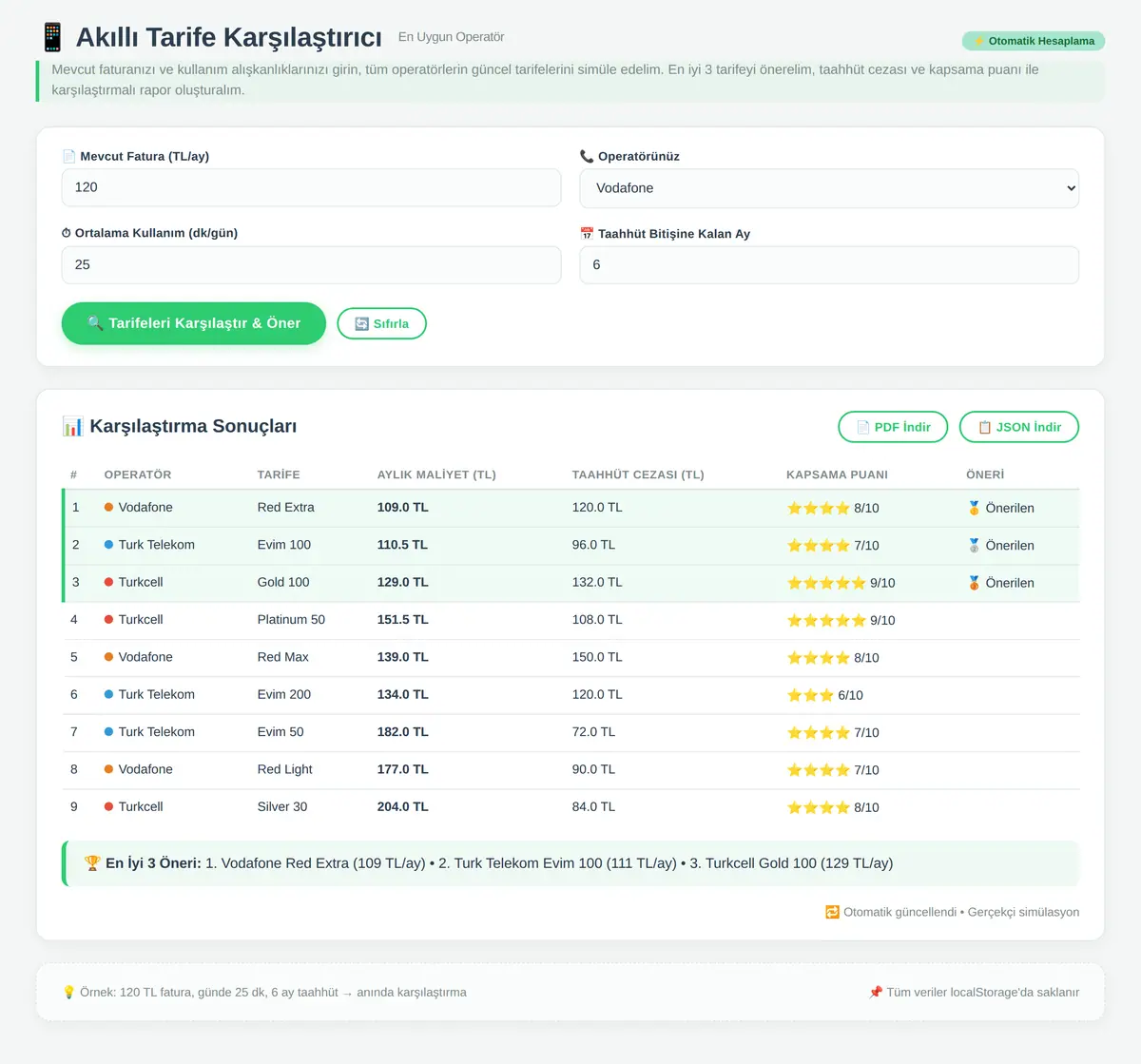Click the silver medal icon in Evim 100 row
Viewport: 1141px width, 1064px height.
(x=974, y=545)
